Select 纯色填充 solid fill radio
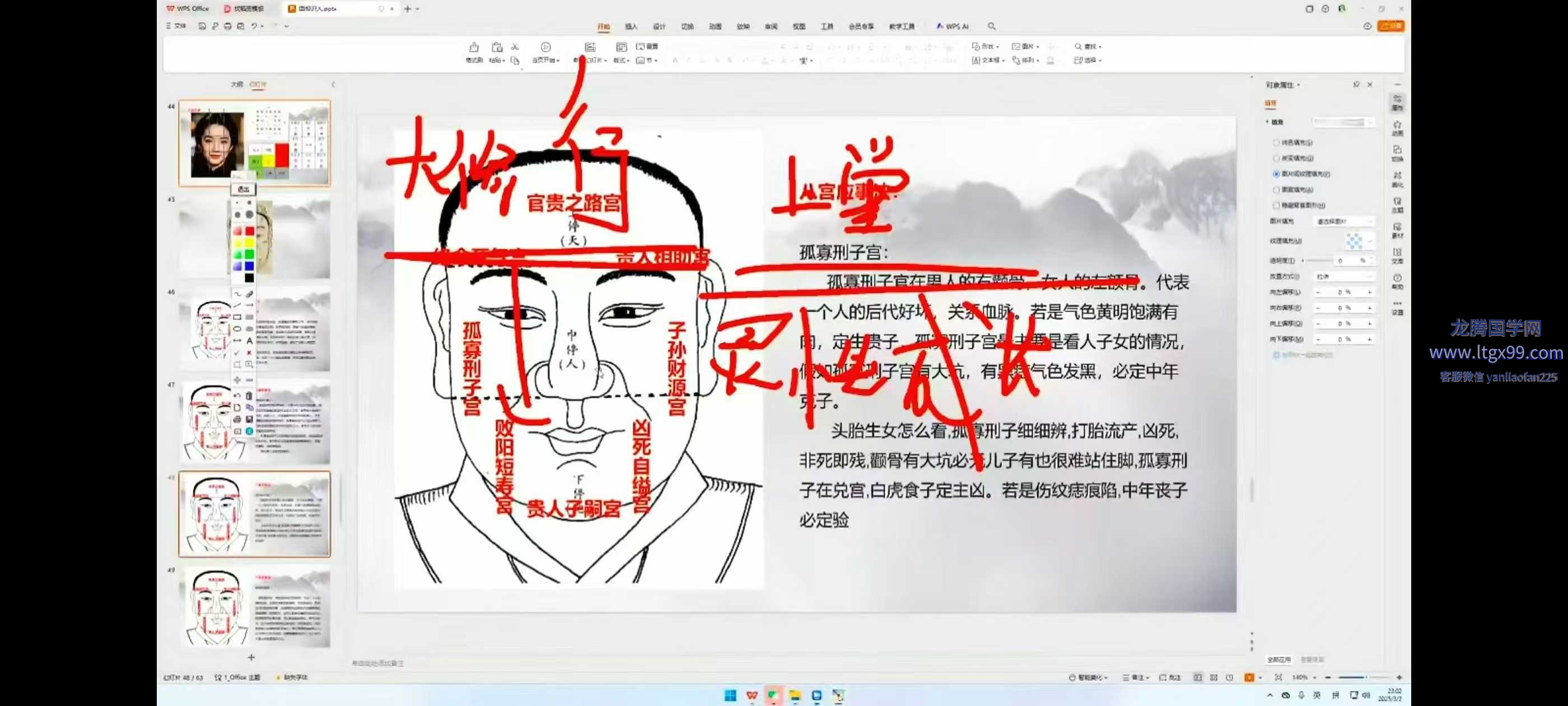1568x706 pixels. tap(1276, 142)
